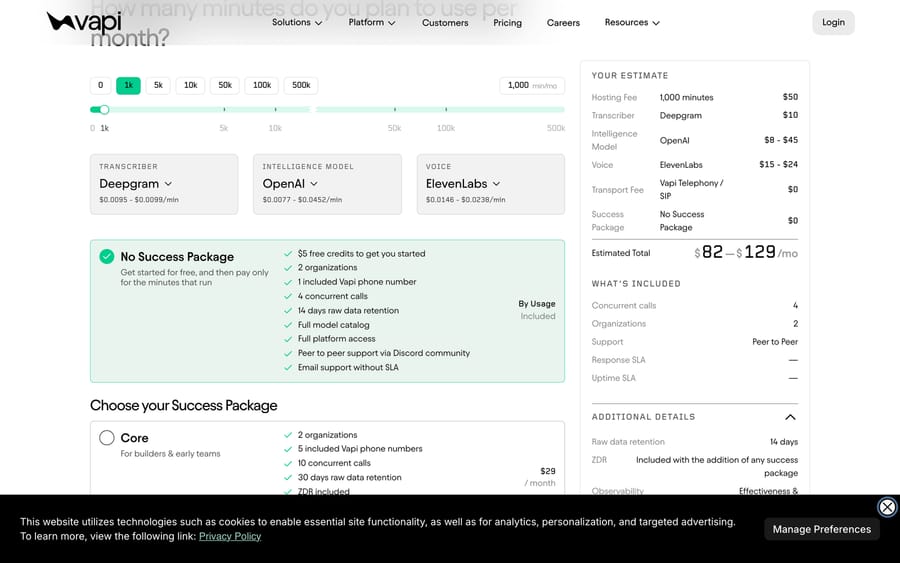The image size is (900, 563).
Task: Click the slider track at the 100k mark
Action: (x=446, y=110)
